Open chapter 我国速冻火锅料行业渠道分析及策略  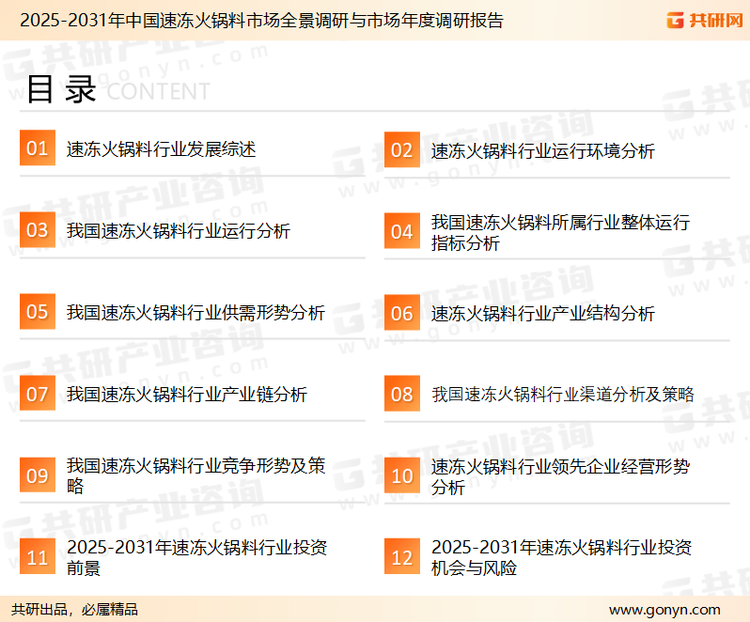[x=562, y=394]
